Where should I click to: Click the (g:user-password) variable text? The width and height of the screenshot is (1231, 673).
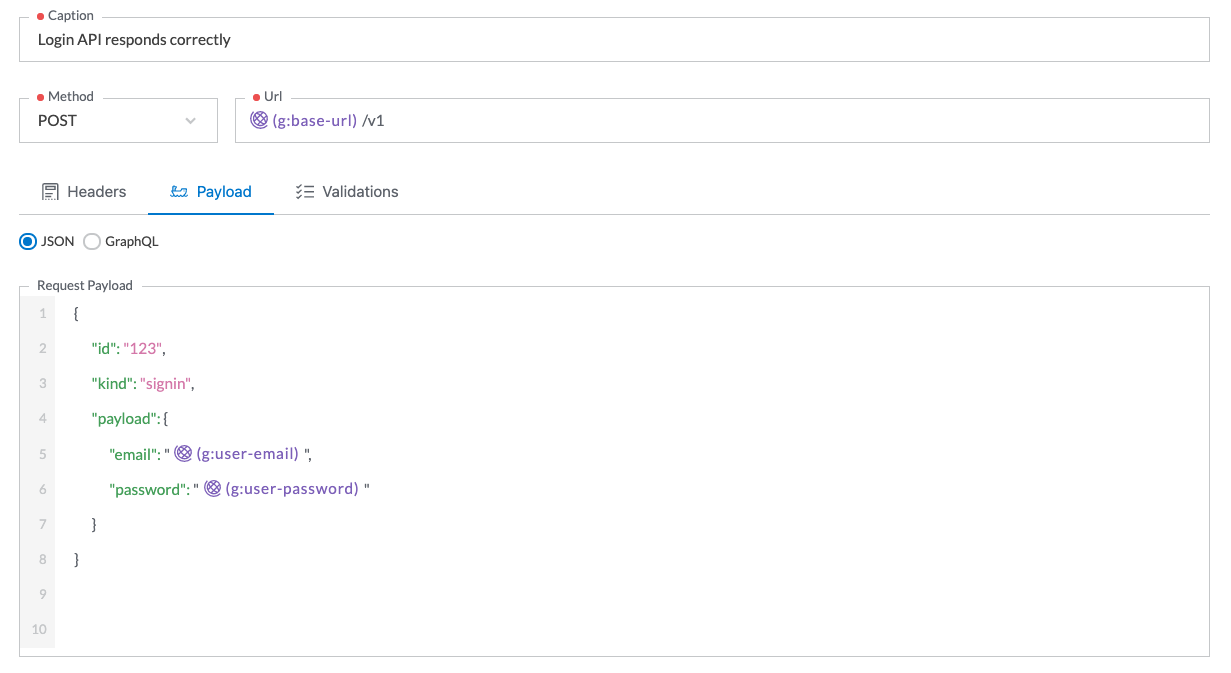tap(292, 489)
